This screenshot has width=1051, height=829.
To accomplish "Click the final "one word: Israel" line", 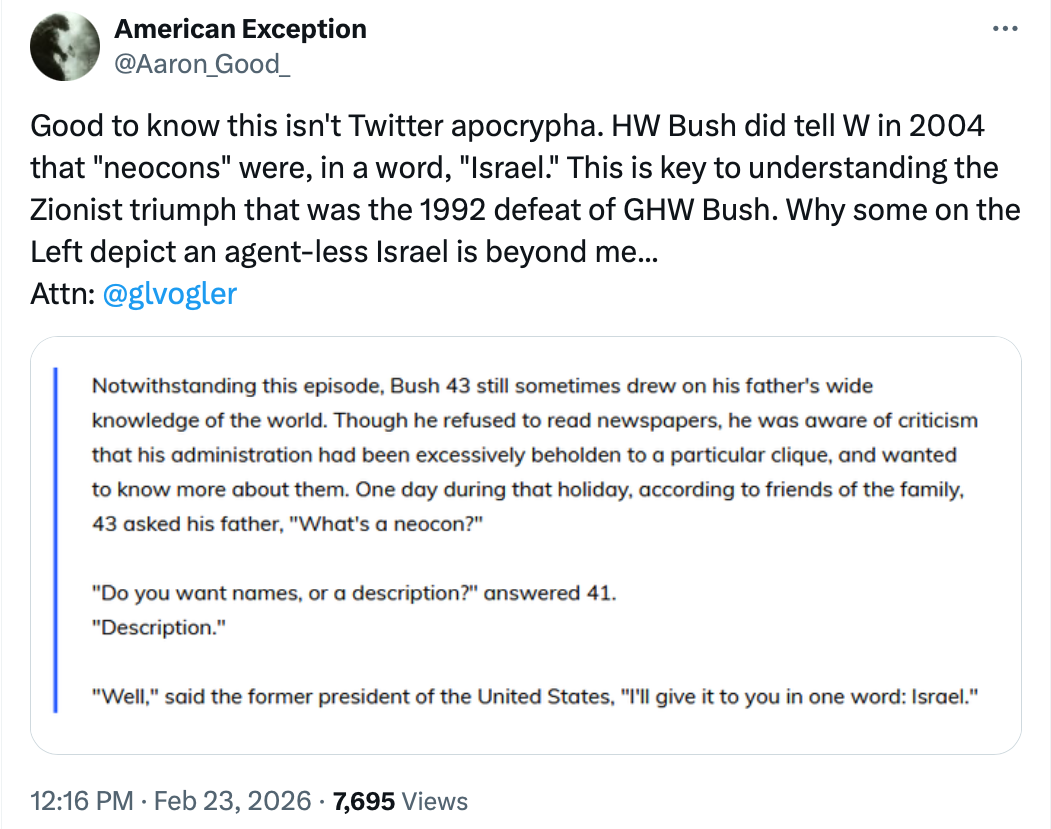I will (533, 698).
